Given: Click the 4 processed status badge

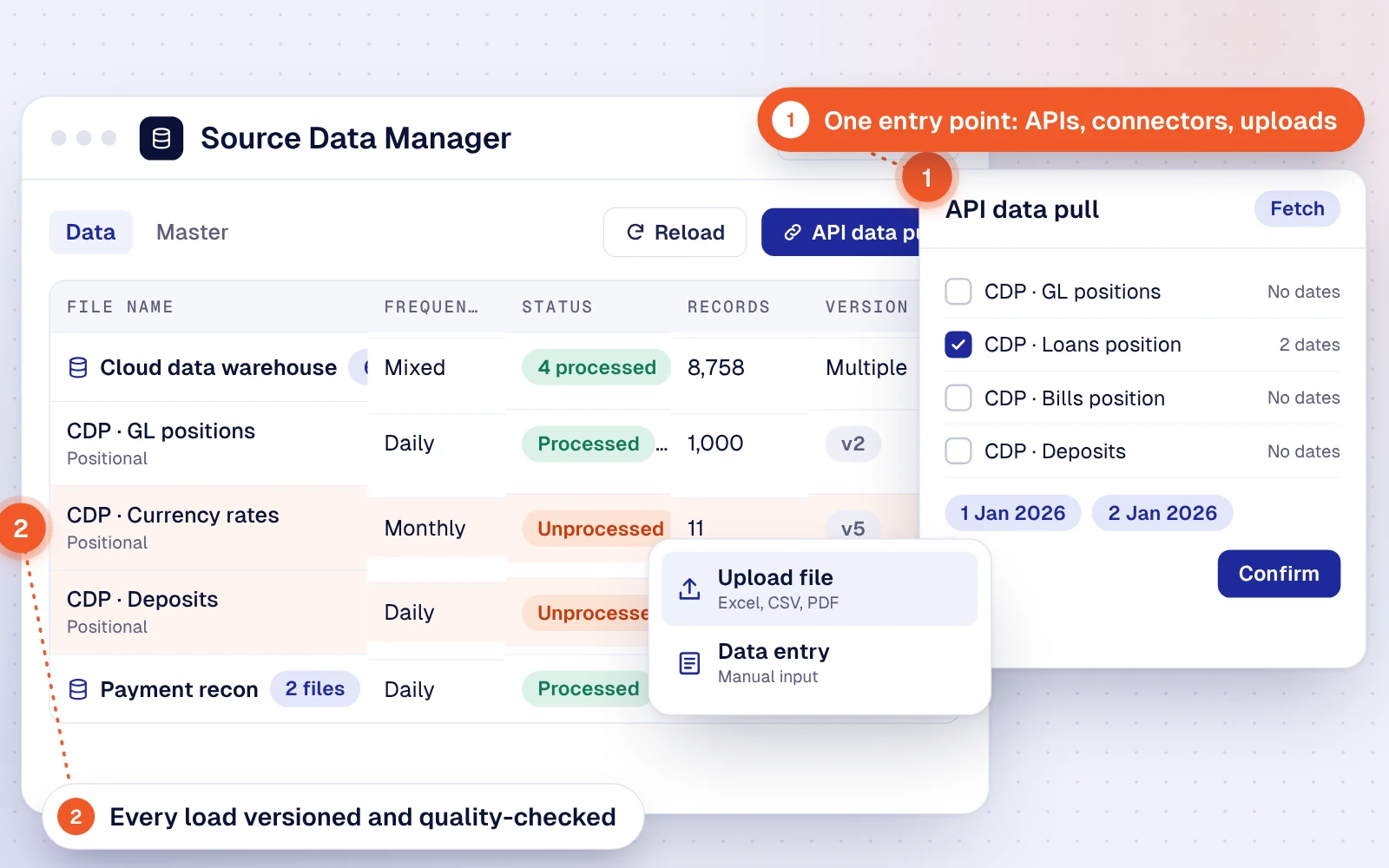Looking at the screenshot, I should 596,367.
